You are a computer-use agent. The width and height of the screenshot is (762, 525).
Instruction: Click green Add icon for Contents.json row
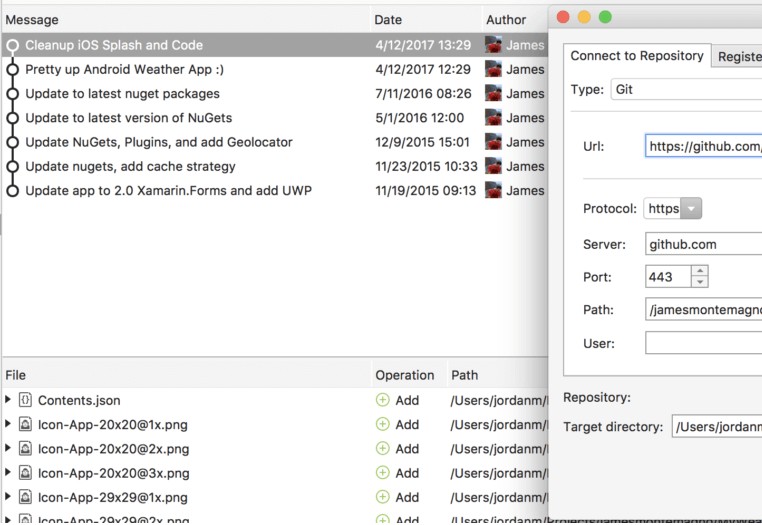(x=382, y=400)
